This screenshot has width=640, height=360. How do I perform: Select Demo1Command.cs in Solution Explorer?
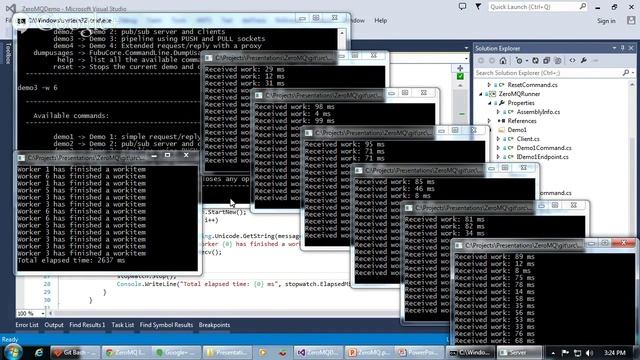pos(544,148)
